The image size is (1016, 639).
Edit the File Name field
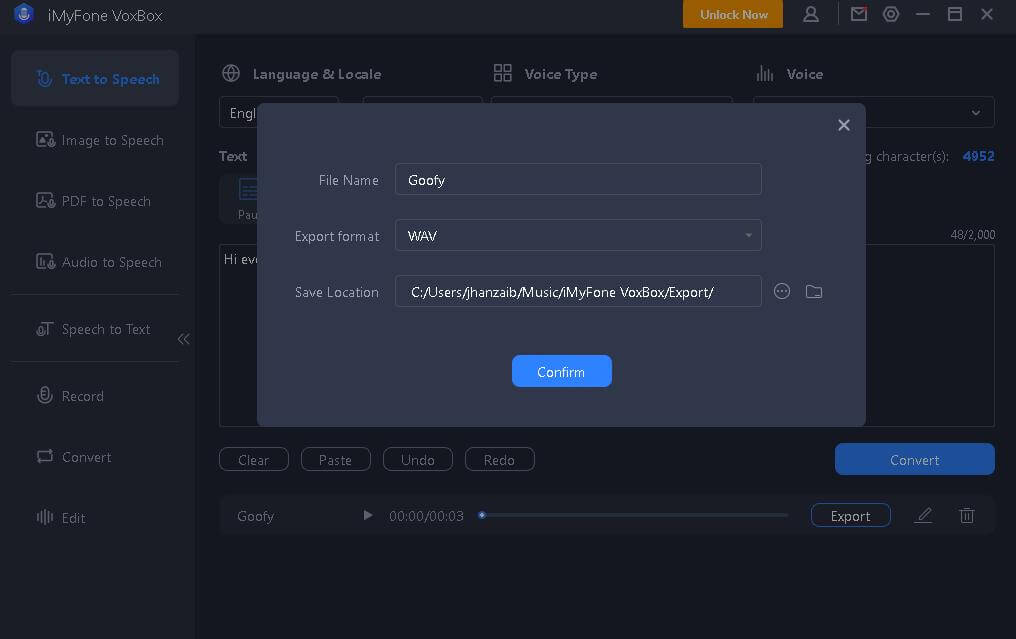click(578, 179)
